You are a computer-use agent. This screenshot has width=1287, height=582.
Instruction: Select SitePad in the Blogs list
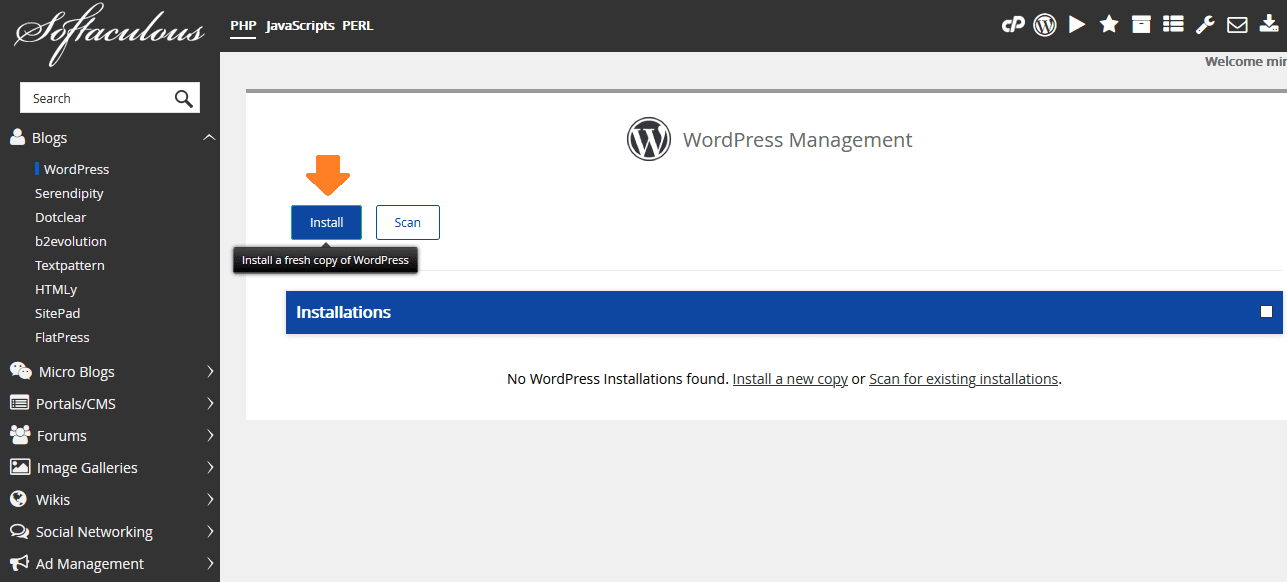[57, 313]
